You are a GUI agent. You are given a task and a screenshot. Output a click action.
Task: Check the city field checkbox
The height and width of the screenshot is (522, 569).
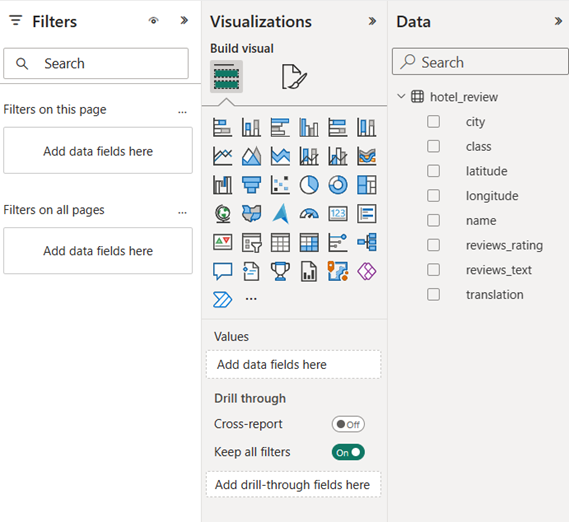433,122
